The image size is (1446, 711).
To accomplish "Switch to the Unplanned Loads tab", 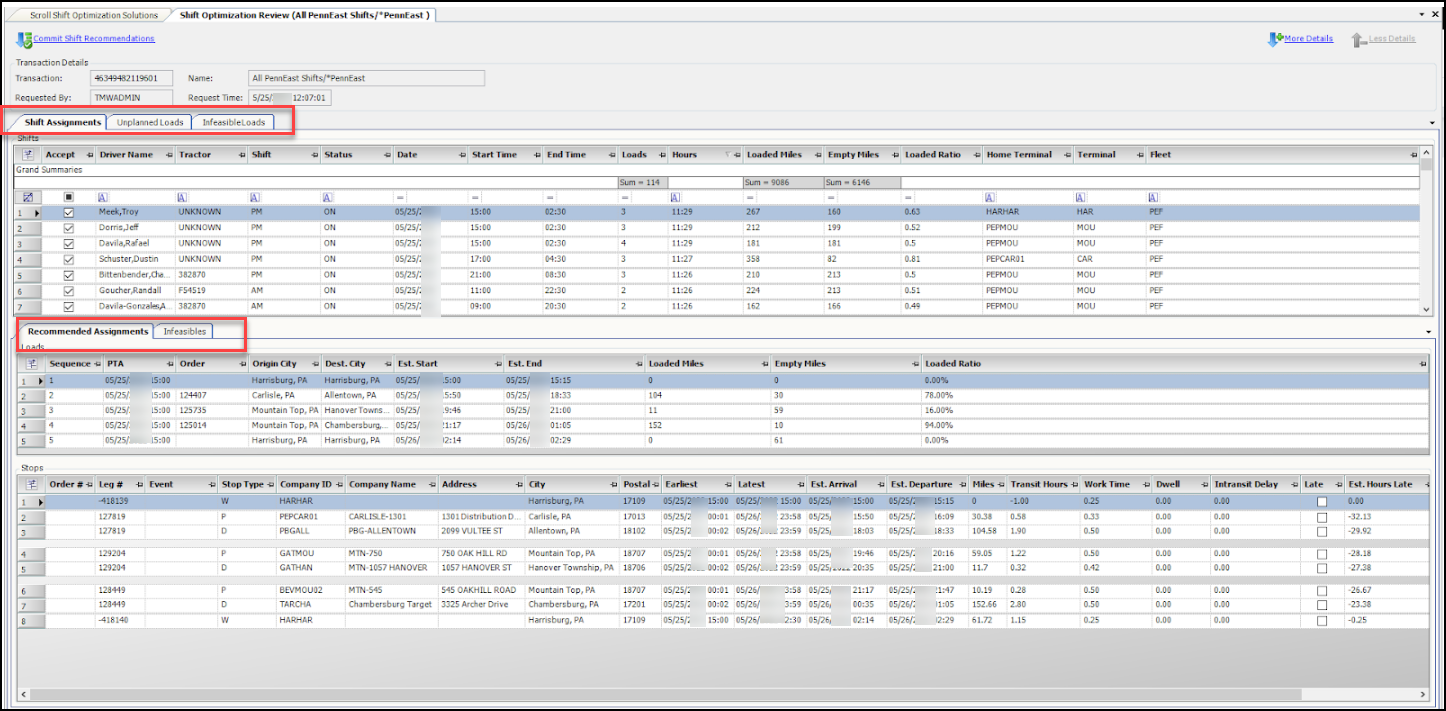I will 149,122.
